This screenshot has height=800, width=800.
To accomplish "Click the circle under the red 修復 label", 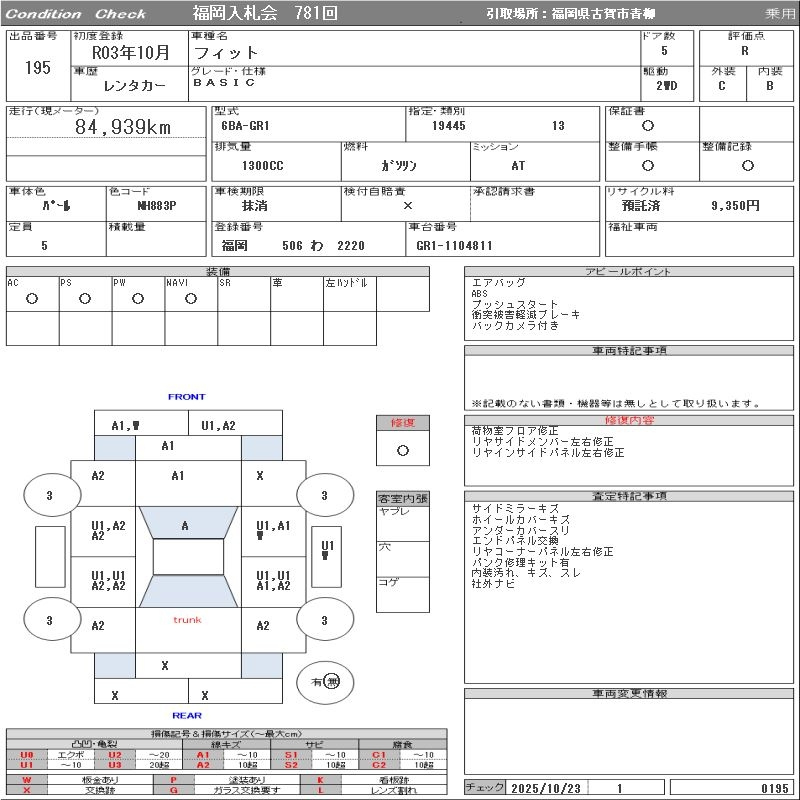I will click(402, 450).
